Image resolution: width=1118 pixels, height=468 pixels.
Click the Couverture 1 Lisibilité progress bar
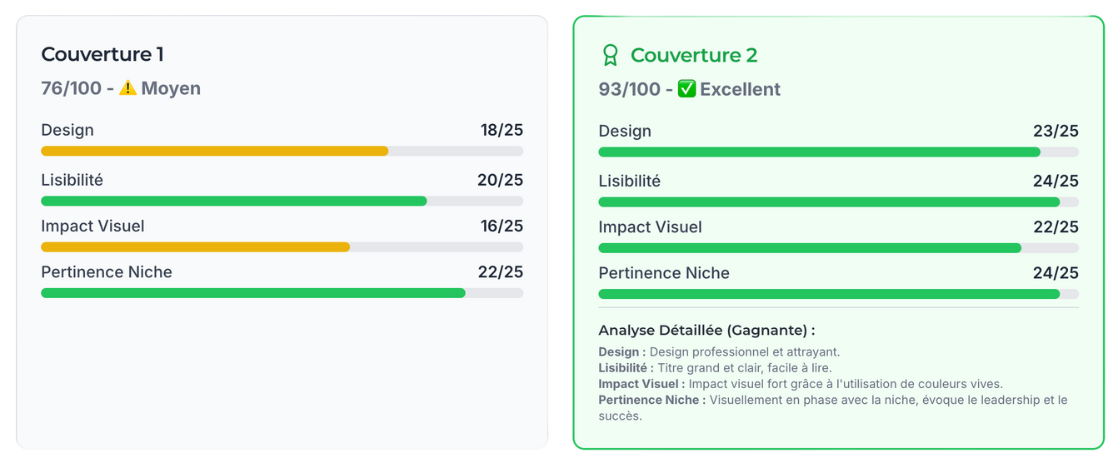tap(282, 201)
